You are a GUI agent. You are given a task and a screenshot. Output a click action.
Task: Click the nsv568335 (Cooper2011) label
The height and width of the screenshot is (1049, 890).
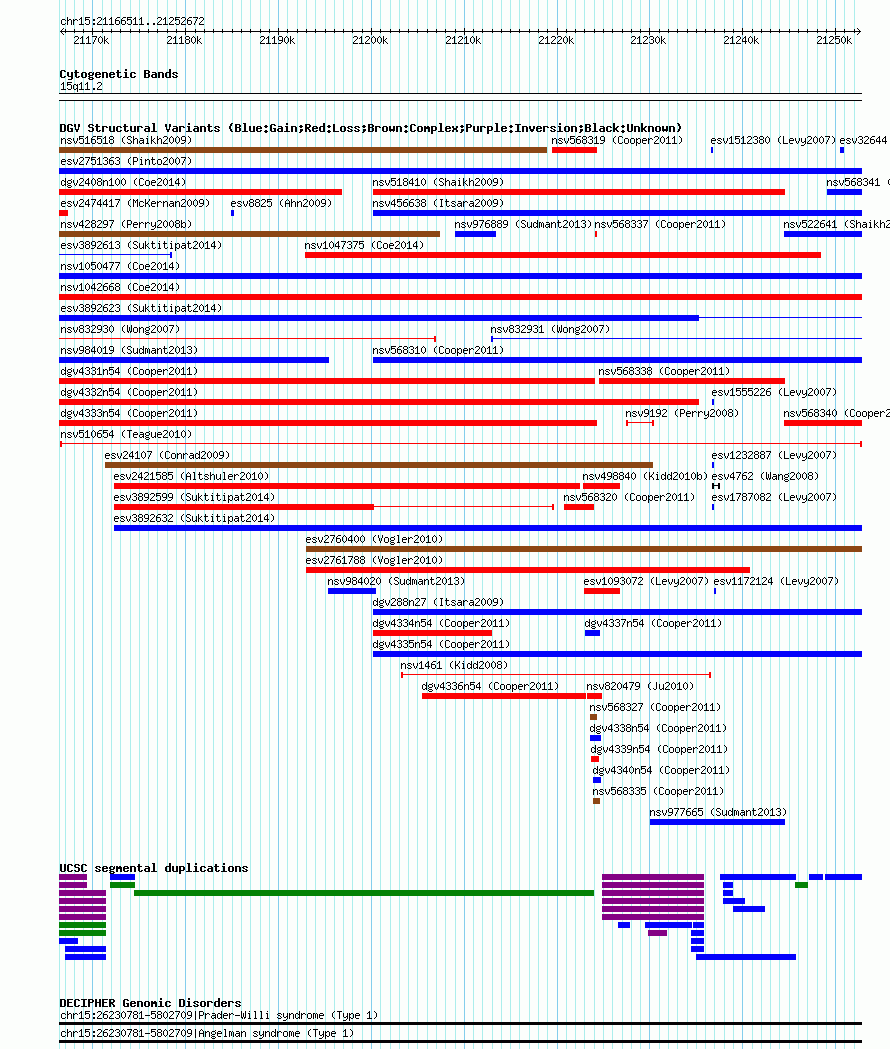pos(658,791)
